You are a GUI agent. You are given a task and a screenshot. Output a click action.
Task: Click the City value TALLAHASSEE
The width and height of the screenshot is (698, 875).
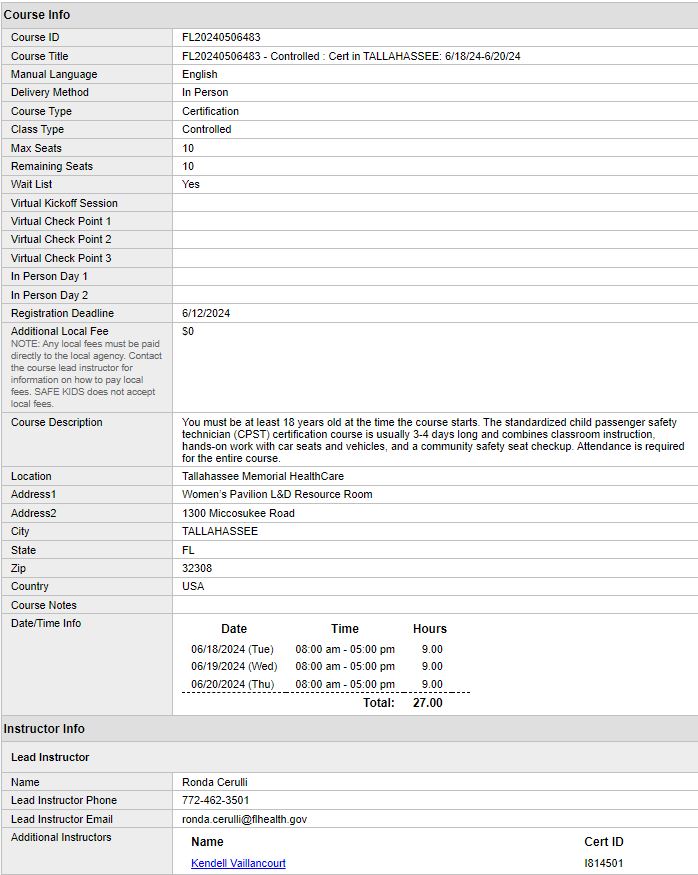tap(220, 531)
